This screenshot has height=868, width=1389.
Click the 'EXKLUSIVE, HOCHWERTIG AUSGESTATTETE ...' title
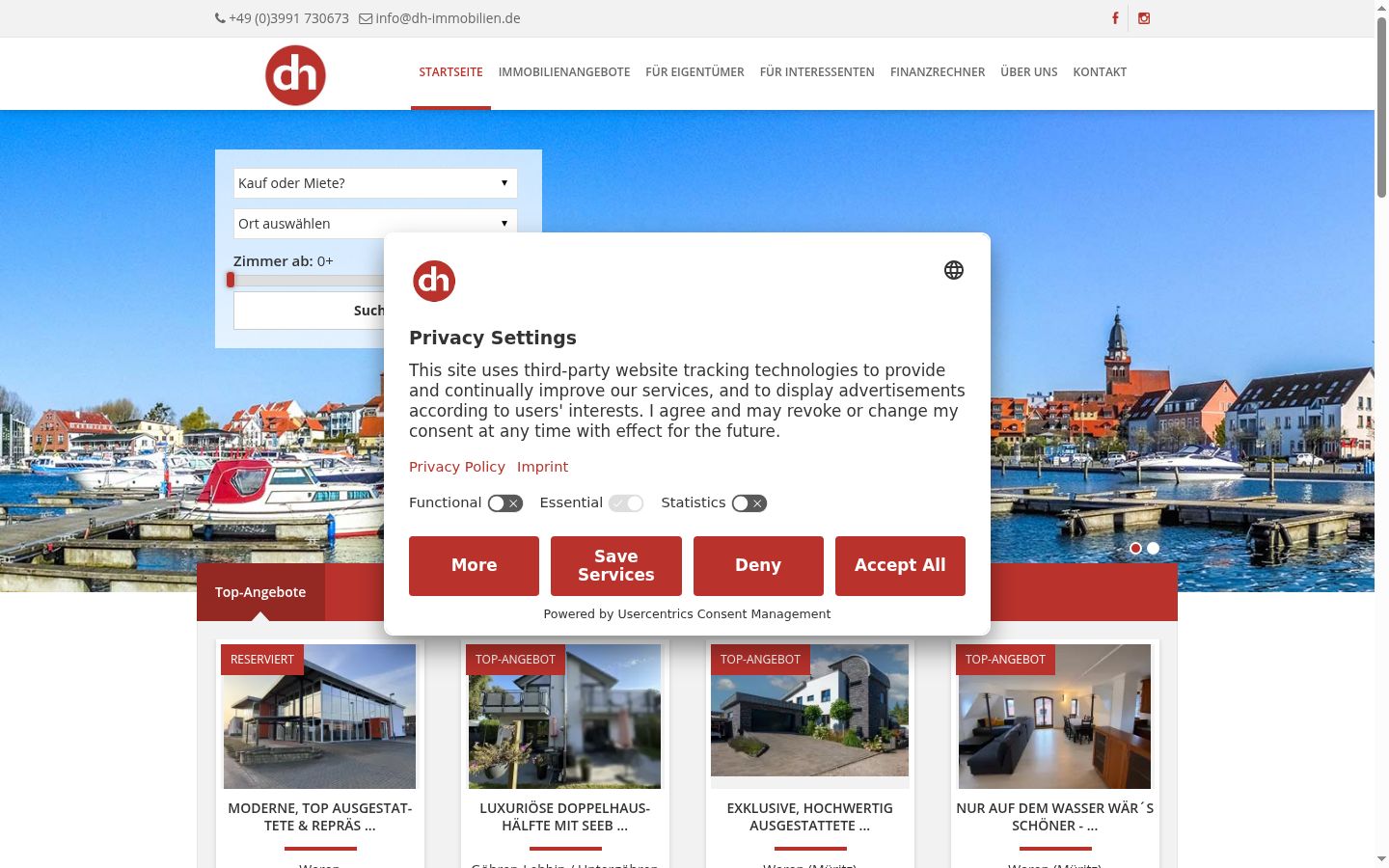point(810,817)
